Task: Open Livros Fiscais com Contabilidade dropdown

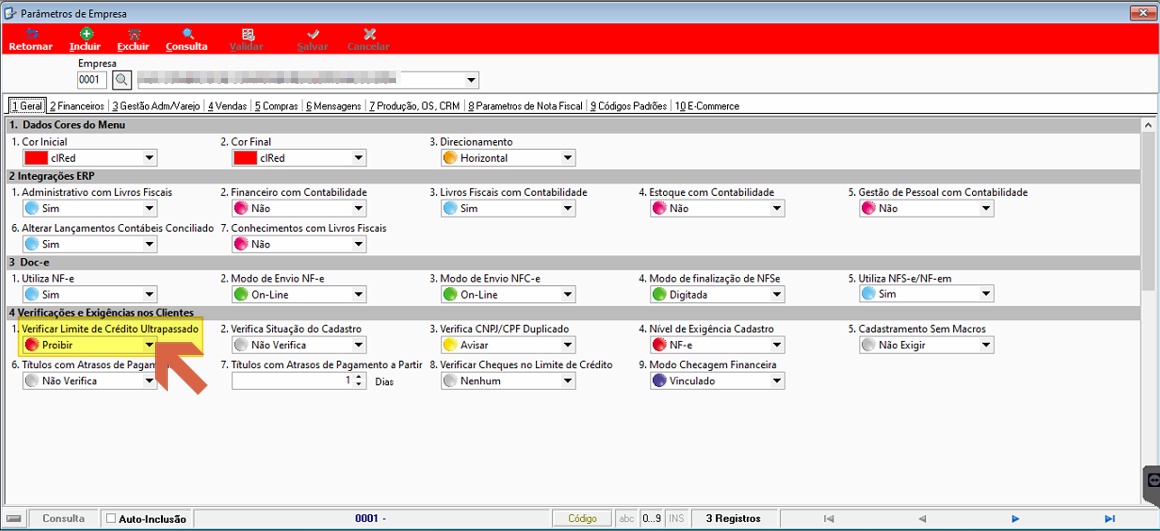Action: (x=567, y=209)
